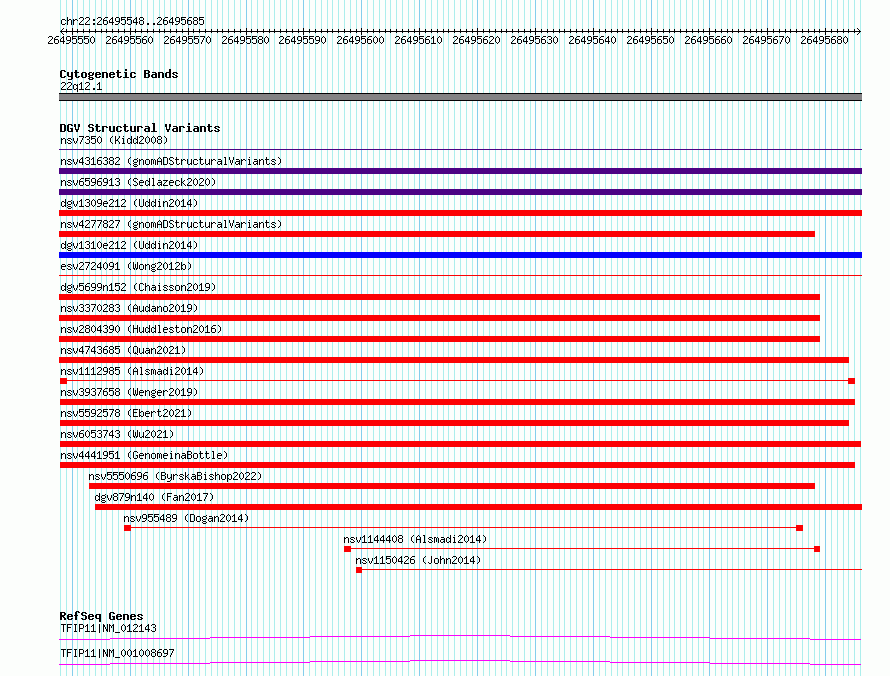Select the red bar under nsv6053743
The height and width of the screenshot is (676, 890).
click(460, 444)
